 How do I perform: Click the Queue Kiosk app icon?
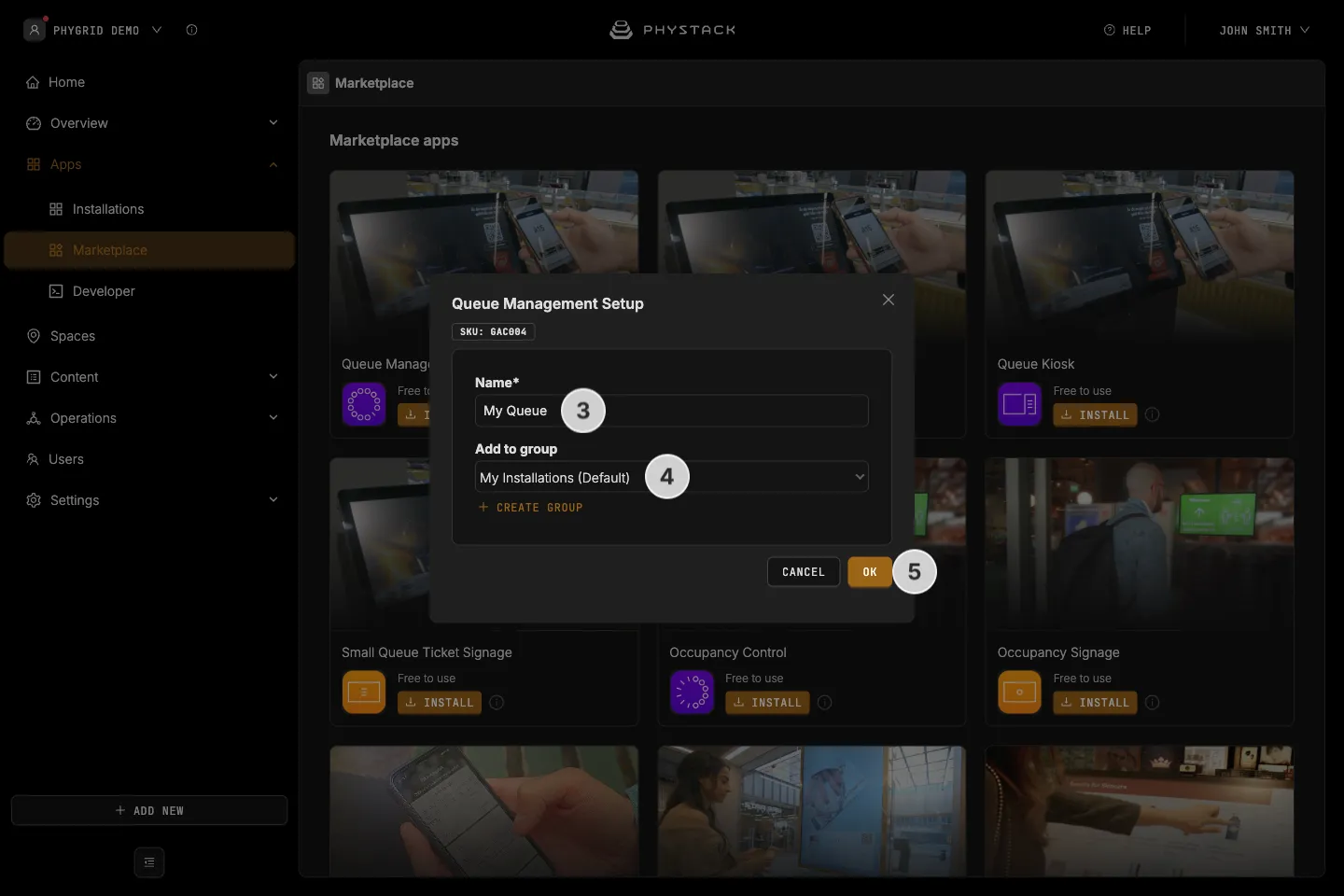coord(1019,404)
